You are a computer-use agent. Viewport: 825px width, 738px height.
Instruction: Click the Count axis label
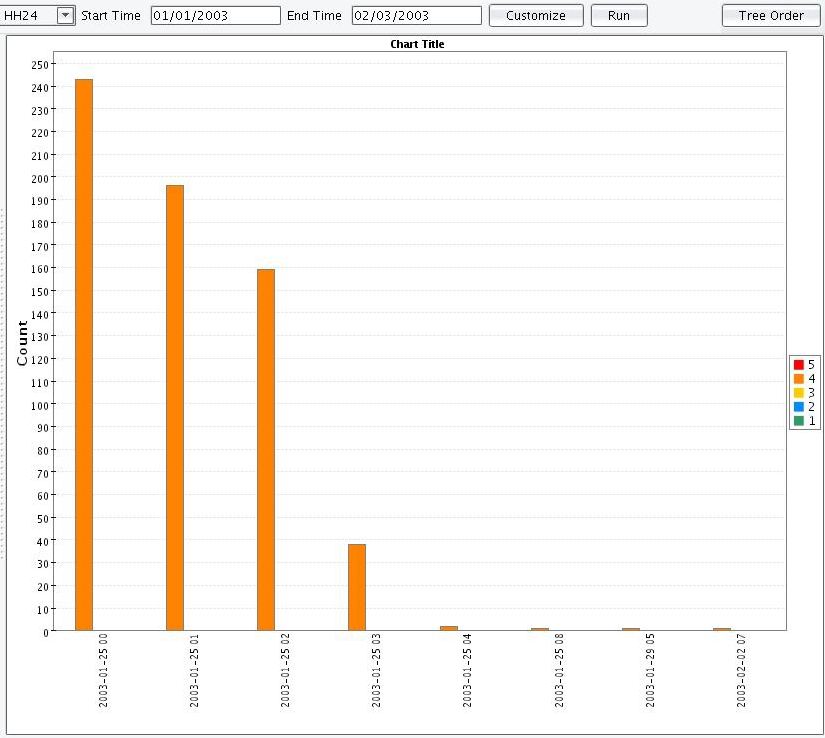click(22, 343)
